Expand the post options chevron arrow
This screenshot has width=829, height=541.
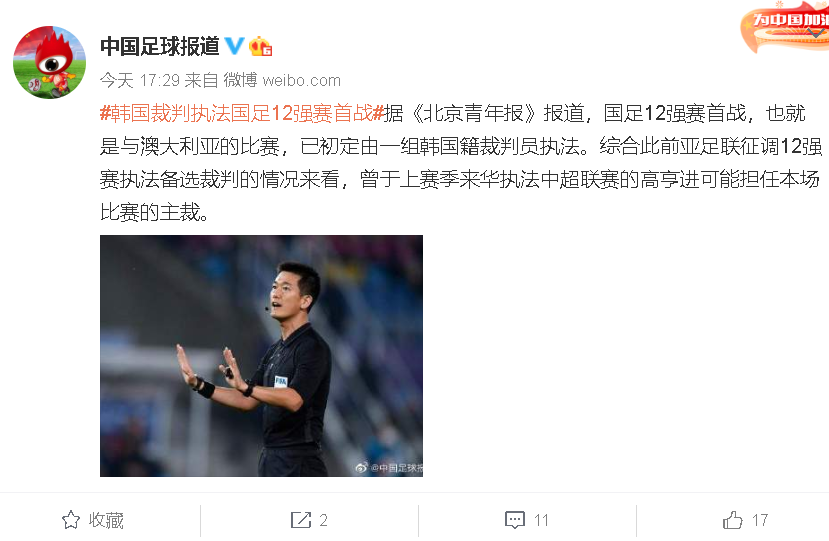pos(816,33)
